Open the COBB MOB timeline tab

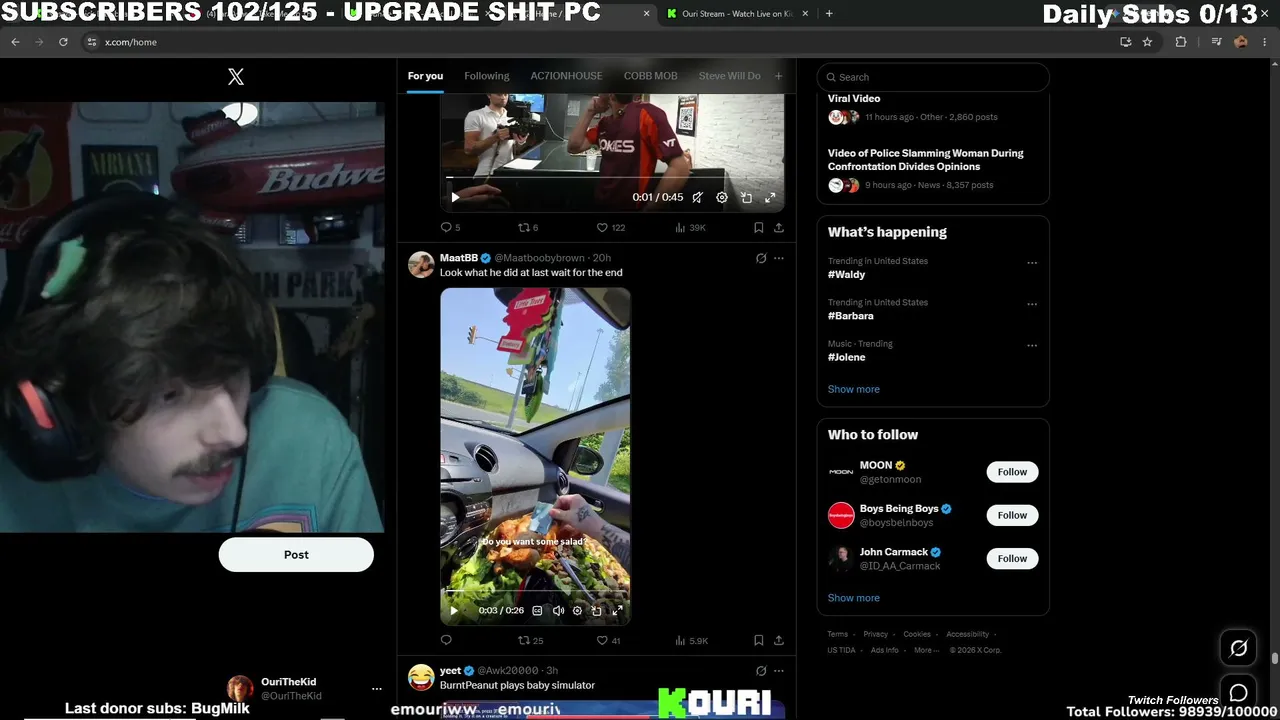click(651, 76)
